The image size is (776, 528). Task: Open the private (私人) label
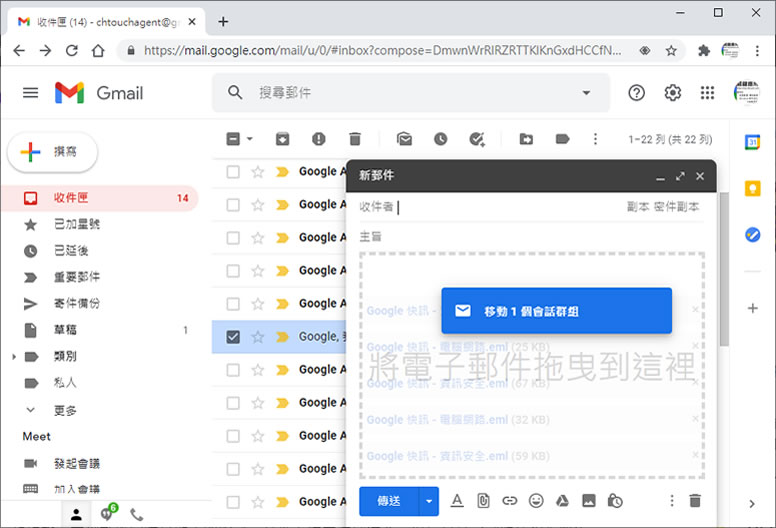tap(65, 383)
